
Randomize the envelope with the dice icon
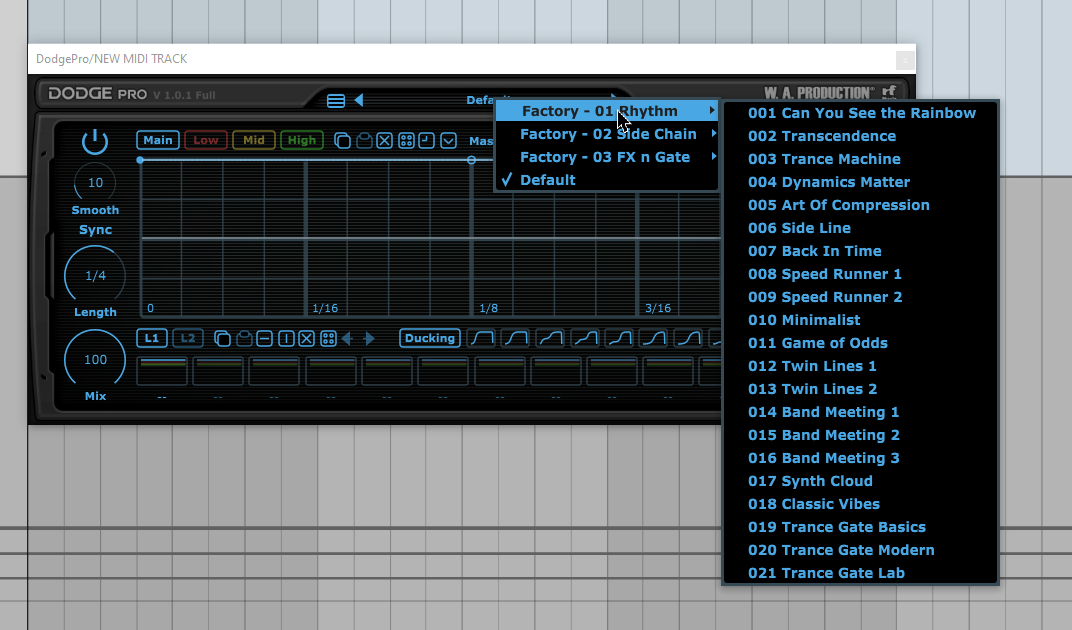coord(406,141)
